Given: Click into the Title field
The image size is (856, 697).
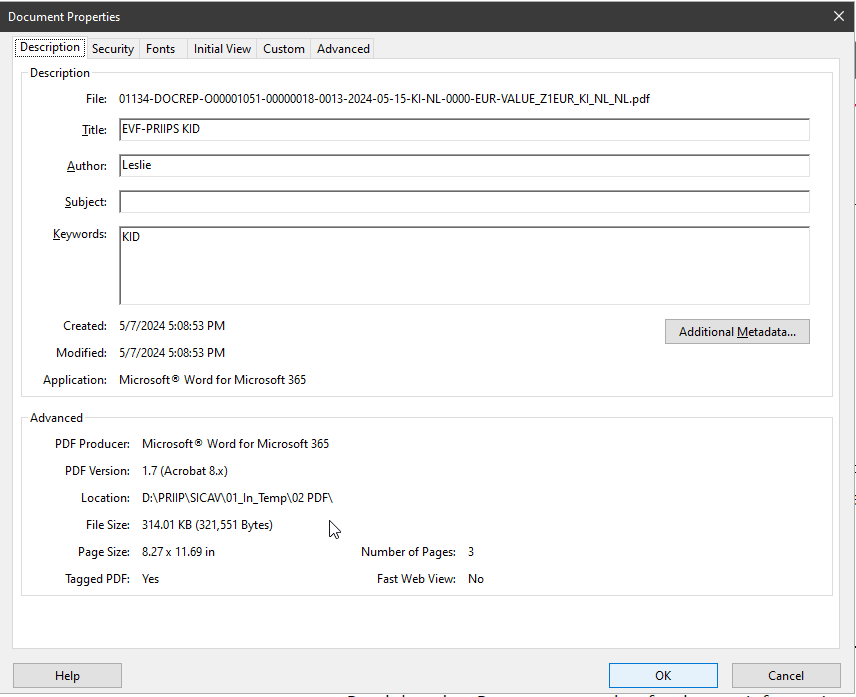Looking at the screenshot, I should (464, 130).
